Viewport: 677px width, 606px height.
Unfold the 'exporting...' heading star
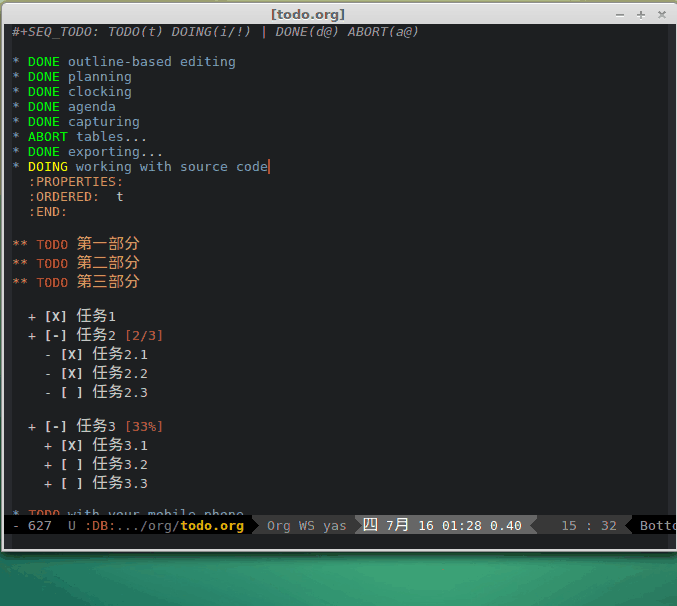pos(16,152)
